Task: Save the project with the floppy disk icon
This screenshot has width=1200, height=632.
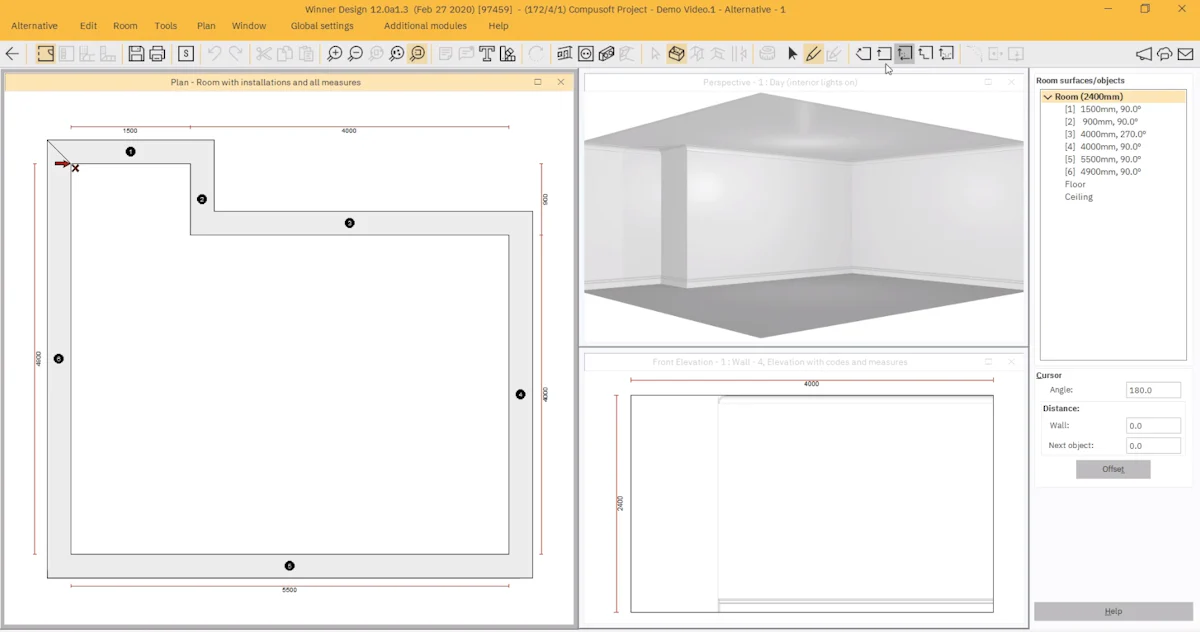Action: point(136,54)
